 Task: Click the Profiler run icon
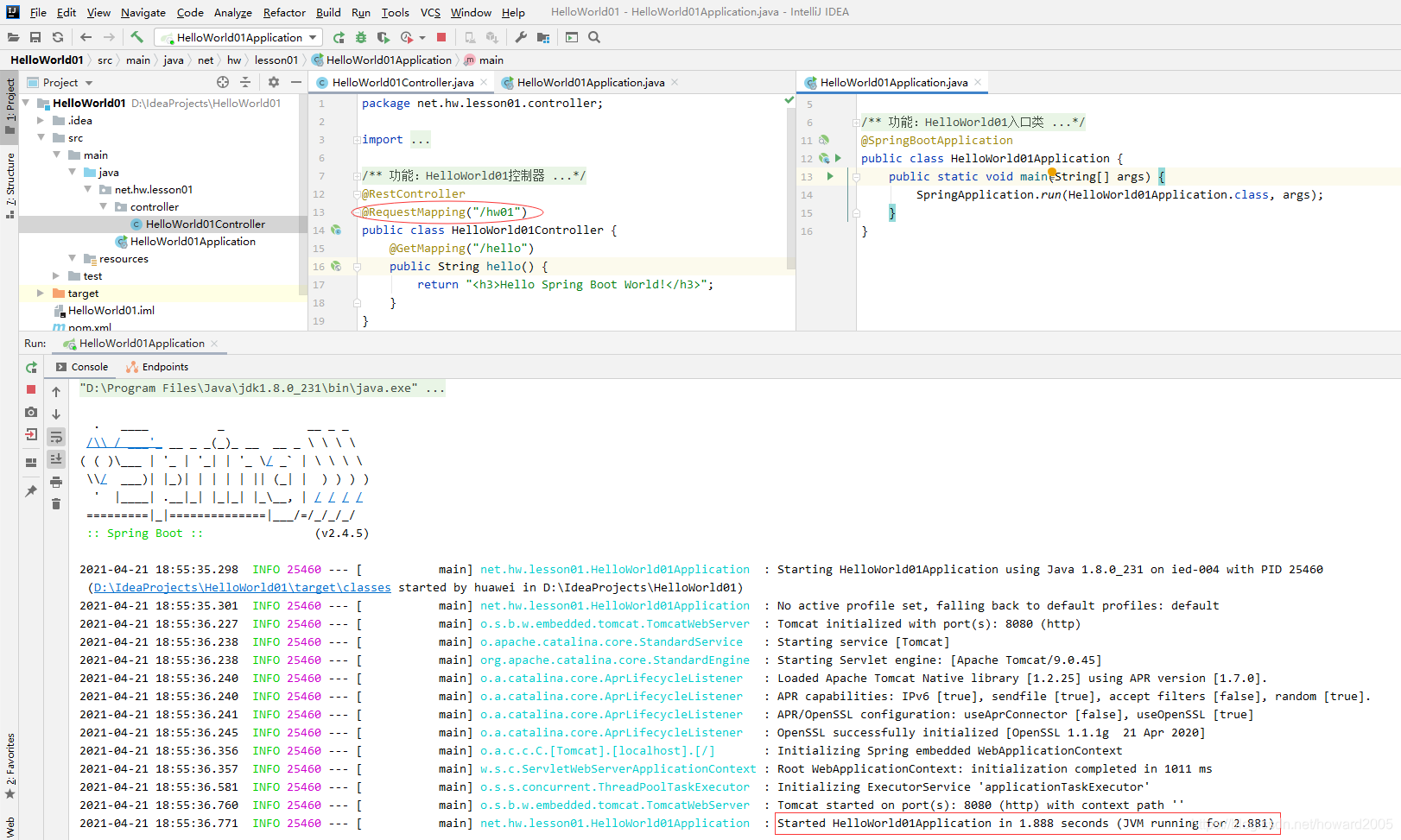click(406, 37)
